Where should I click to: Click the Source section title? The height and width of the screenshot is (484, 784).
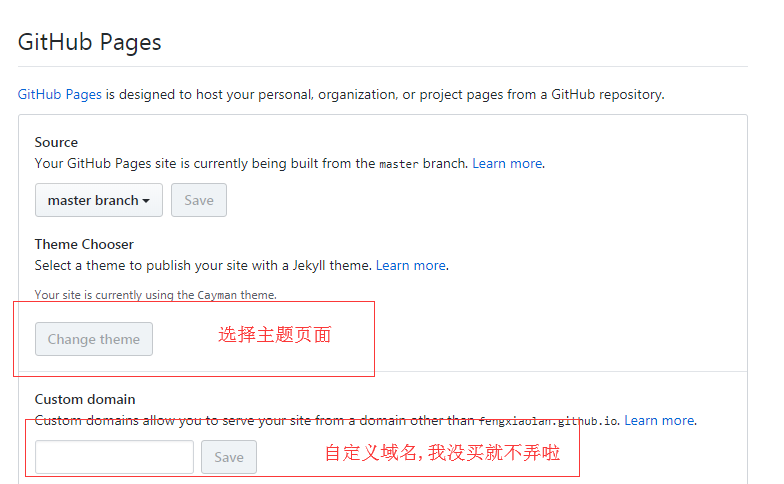coord(56,142)
